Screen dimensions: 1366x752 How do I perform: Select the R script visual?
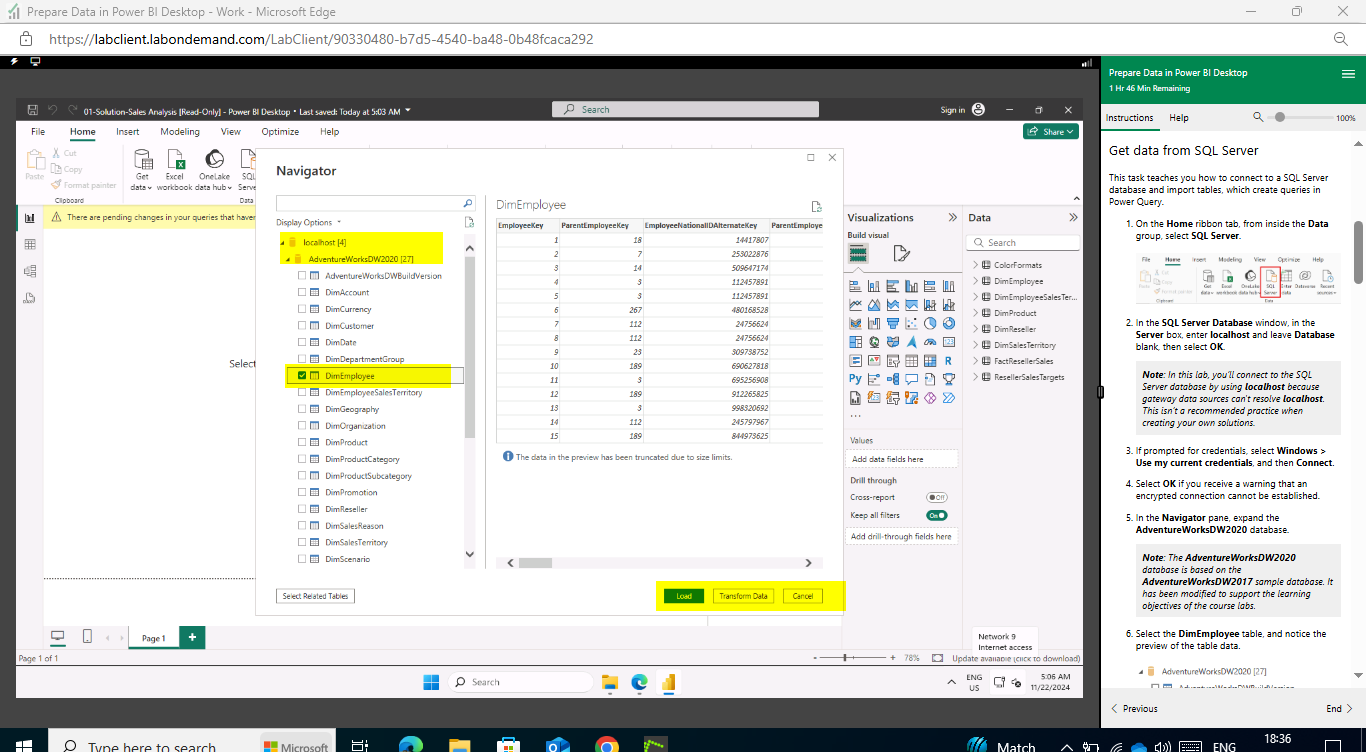948,360
